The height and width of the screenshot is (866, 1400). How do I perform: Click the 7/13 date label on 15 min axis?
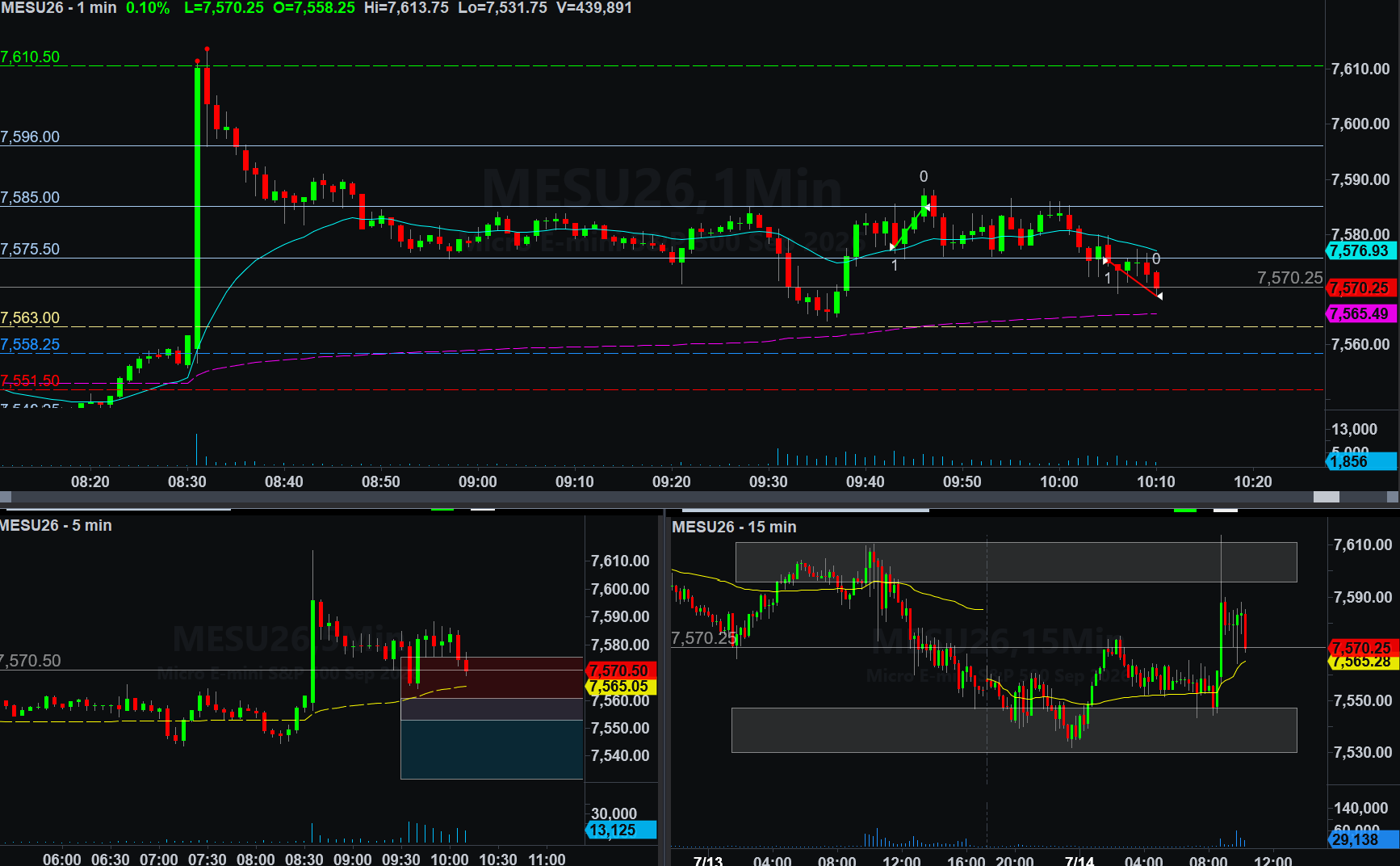tap(708, 860)
